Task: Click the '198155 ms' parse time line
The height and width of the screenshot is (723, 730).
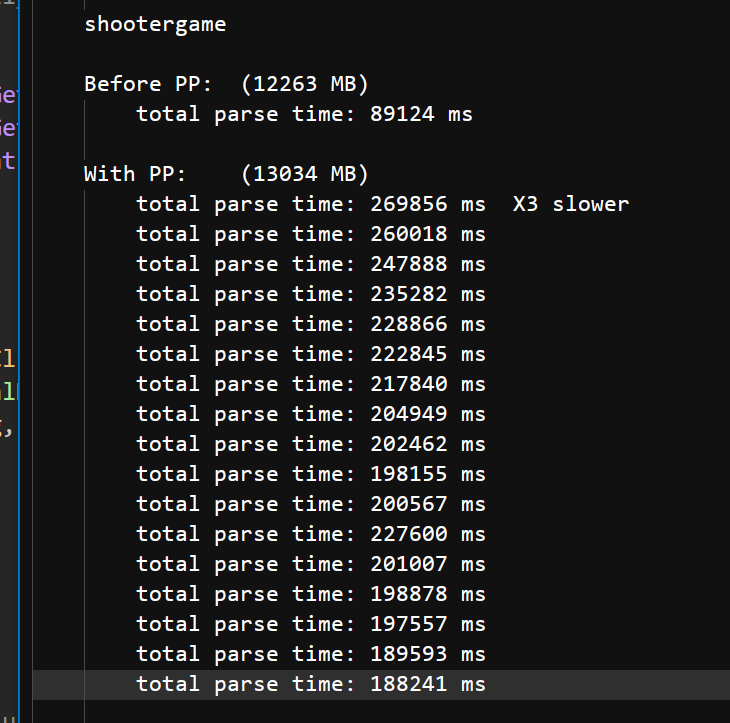Action: [x=311, y=474]
